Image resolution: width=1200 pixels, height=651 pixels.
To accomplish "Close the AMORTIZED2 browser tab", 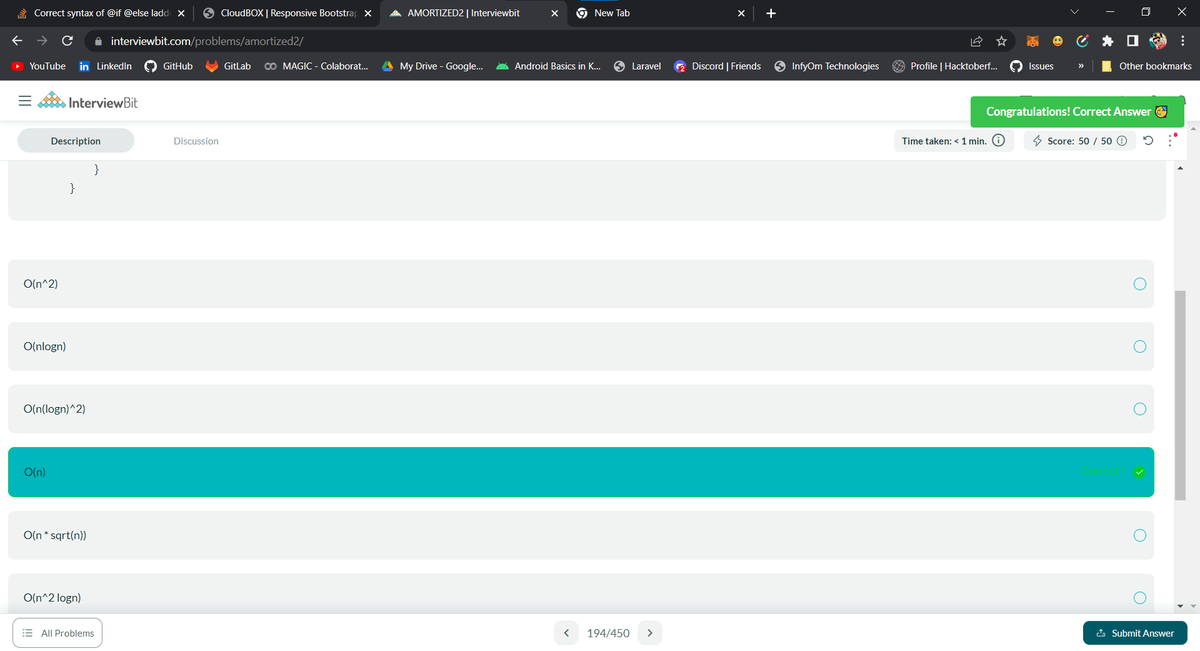I will click(555, 13).
